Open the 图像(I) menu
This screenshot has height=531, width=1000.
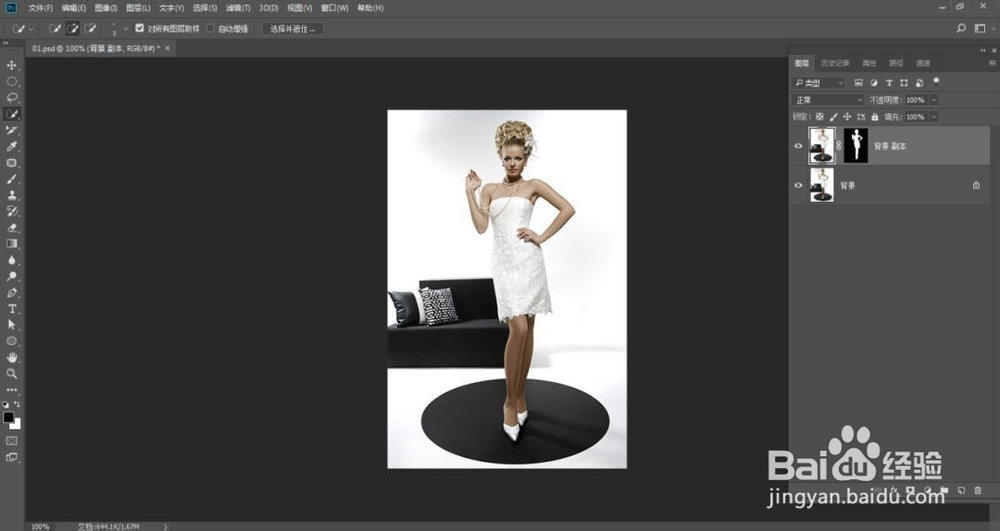(x=106, y=8)
